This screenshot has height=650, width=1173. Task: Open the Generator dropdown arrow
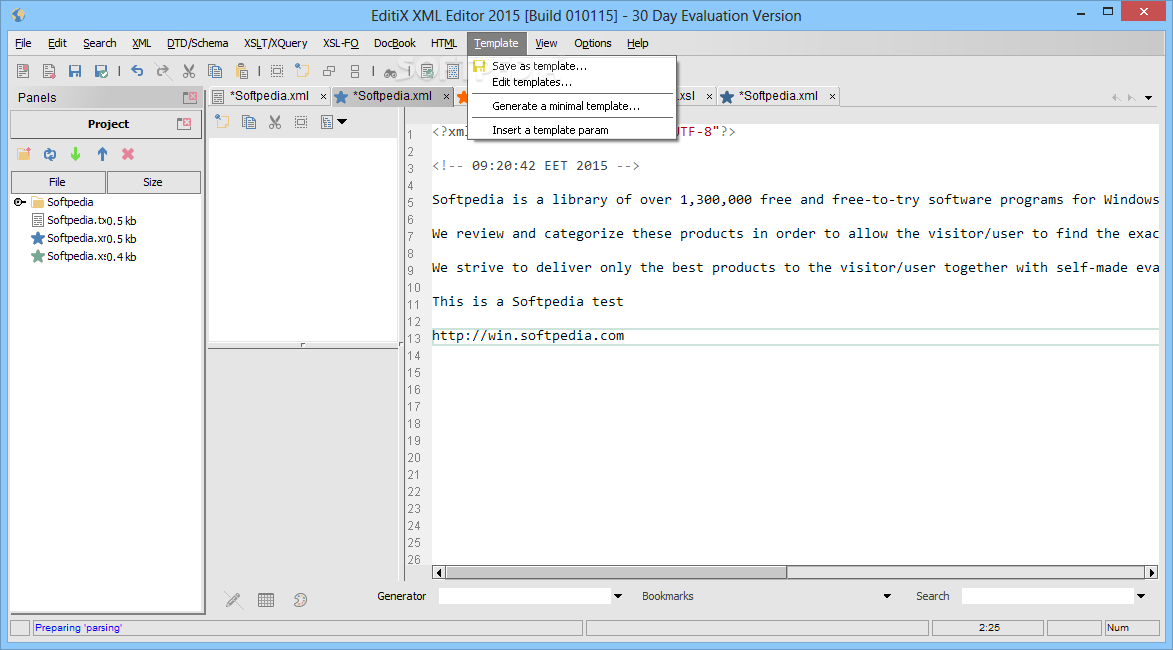coord(618,596)
